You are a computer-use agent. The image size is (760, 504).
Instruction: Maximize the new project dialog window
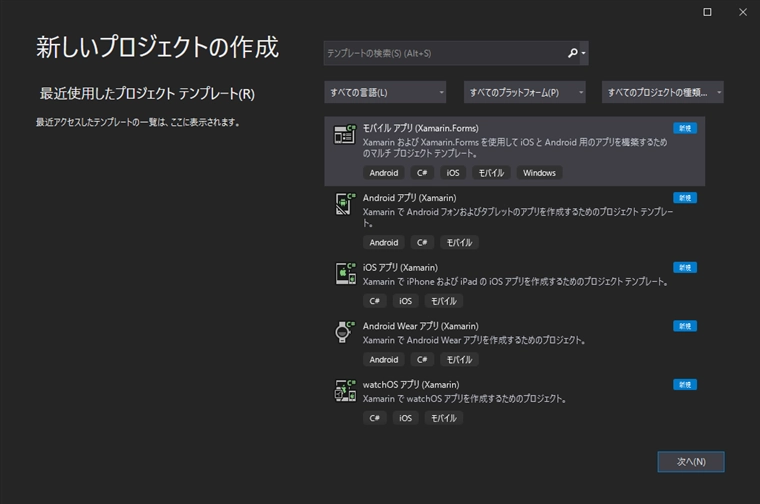tap(707, 12)
